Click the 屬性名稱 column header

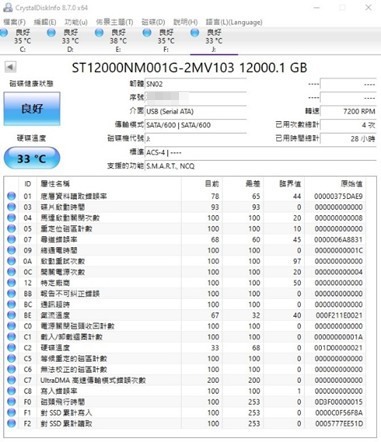click(55, 184)
